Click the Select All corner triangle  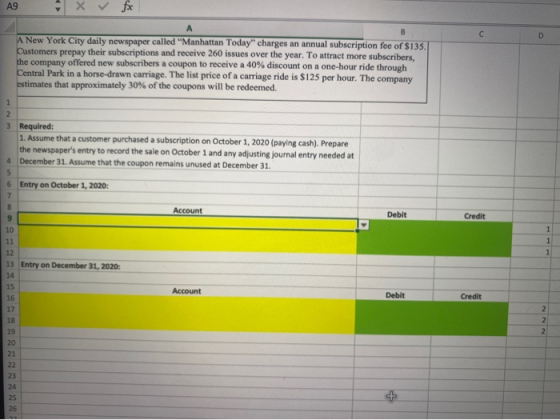(x=9, y=27)
